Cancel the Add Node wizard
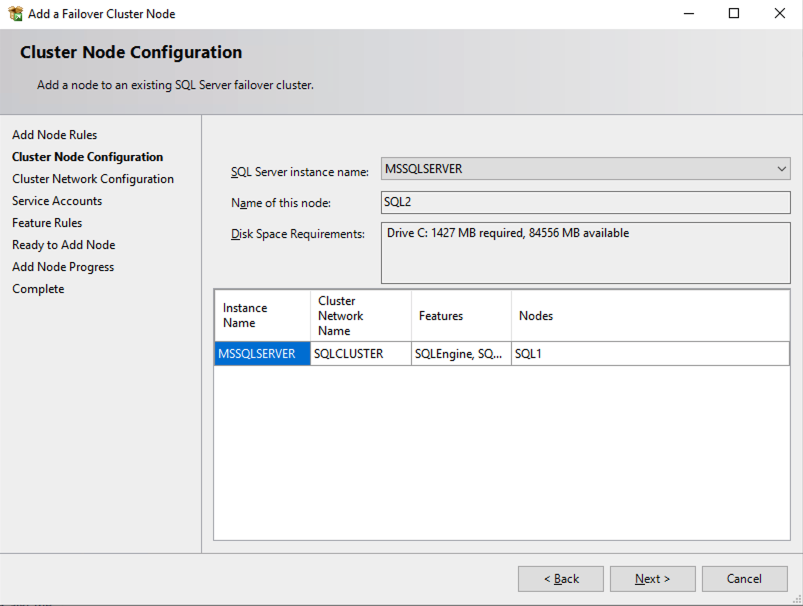Screen dimensions: 803x606 tap(744, 579)
